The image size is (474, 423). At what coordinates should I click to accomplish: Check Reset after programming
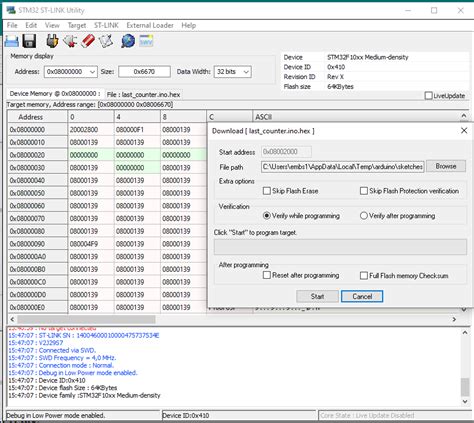(267, 275)
